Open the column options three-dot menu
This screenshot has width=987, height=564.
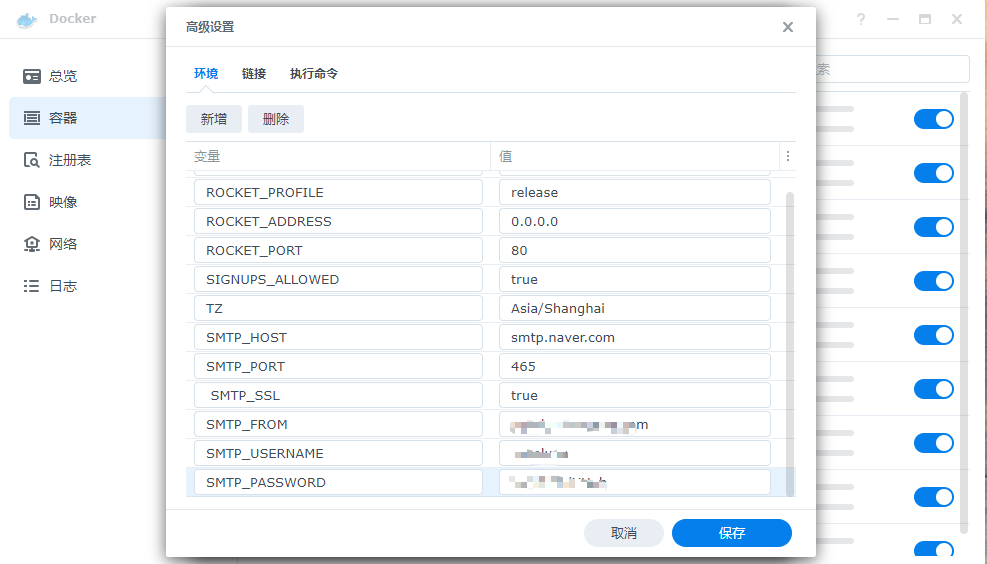click(x=788, y=156)
